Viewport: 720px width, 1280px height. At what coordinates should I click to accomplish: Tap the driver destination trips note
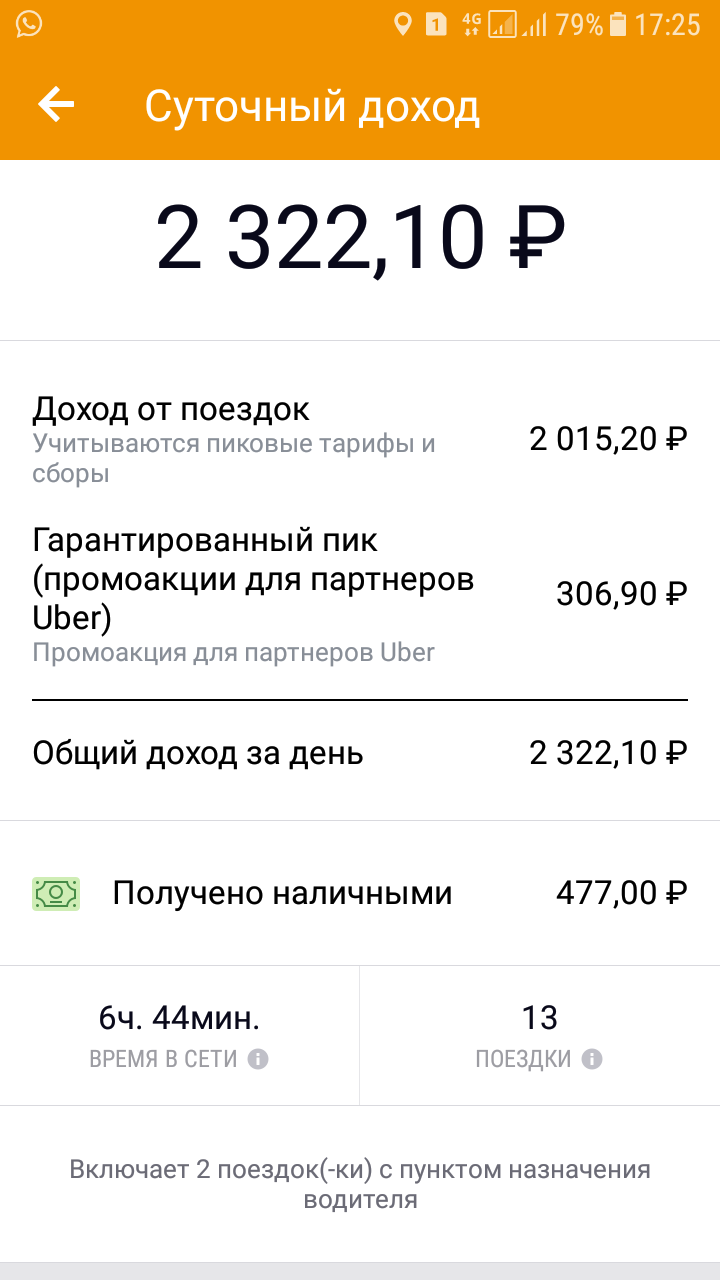pos(360,1184)
